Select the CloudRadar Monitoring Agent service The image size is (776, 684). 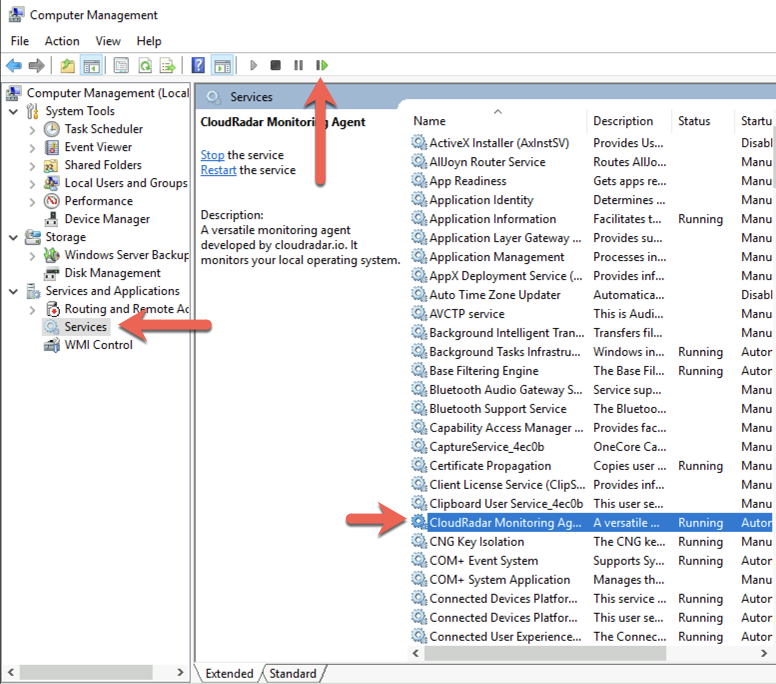(x=505, y=523)
